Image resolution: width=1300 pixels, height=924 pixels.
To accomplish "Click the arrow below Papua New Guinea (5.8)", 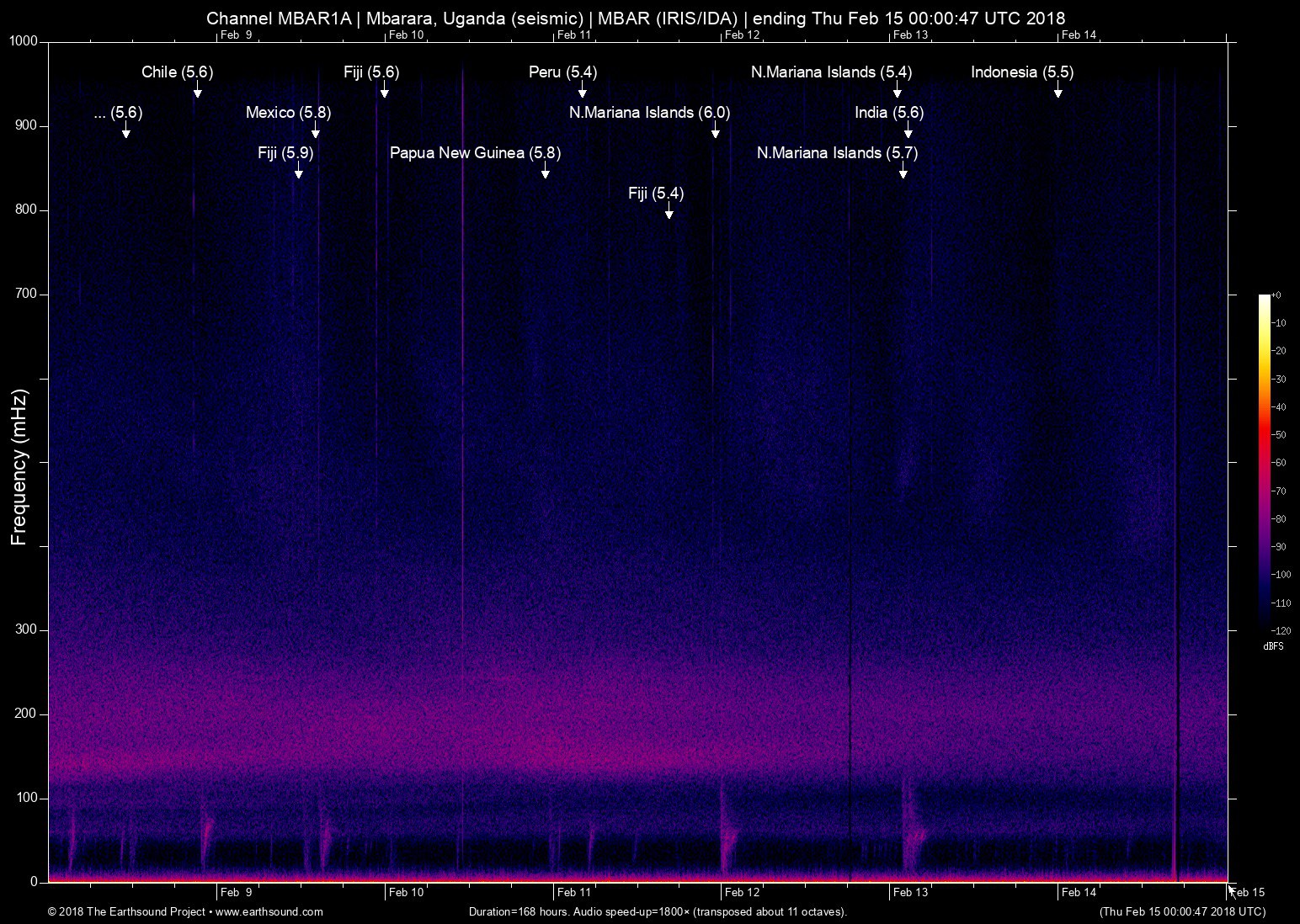I will click(546, 170).
